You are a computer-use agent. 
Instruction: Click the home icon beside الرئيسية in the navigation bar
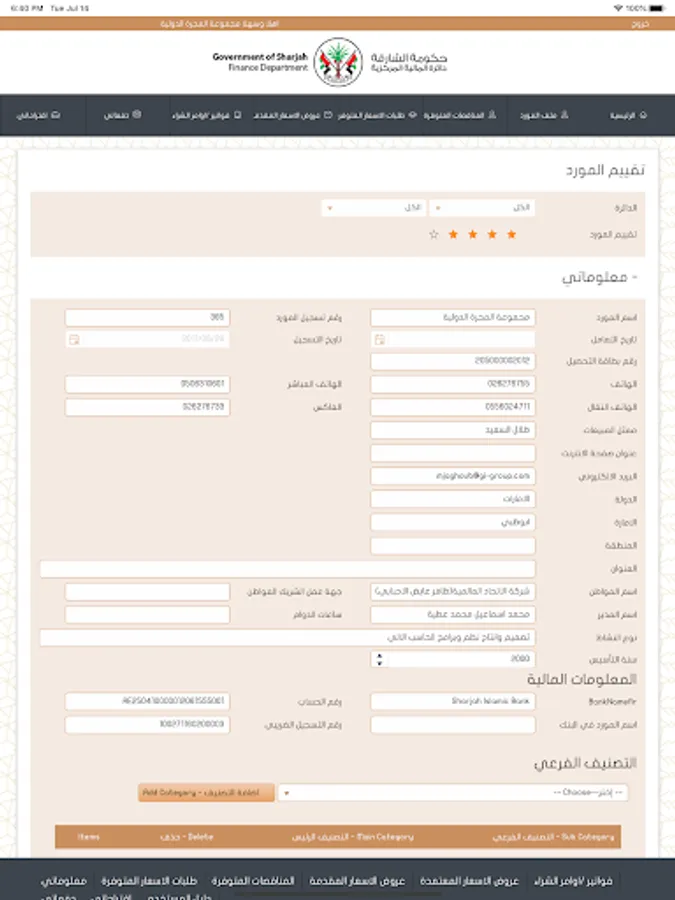coord(643,115)
